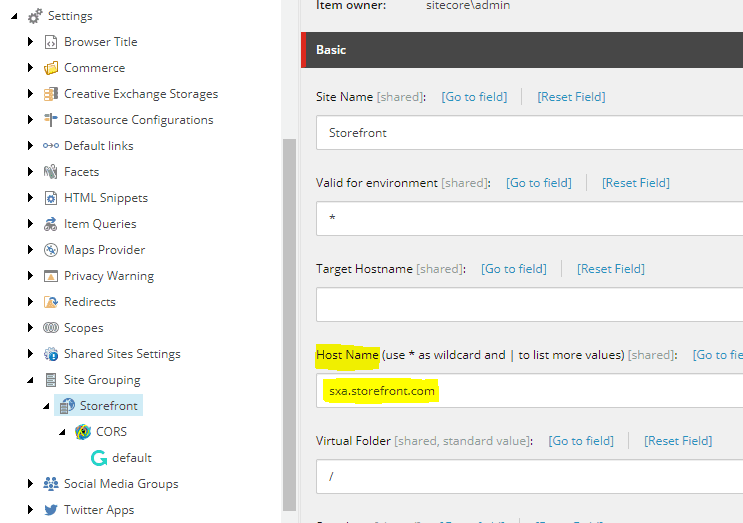Screen dimensions: 743x523
Task: Expand the Datasource Configurations node
Action: click(x=30, y=120)
